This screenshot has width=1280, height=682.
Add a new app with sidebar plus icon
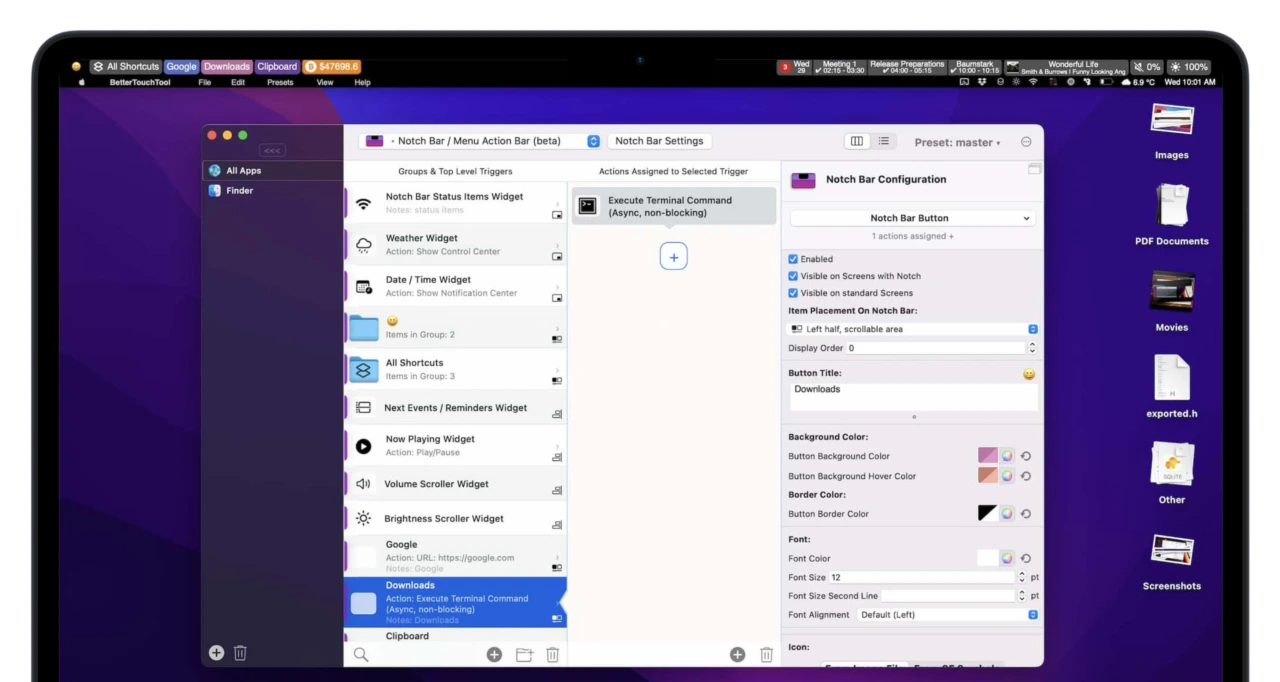tap(216, 653)
